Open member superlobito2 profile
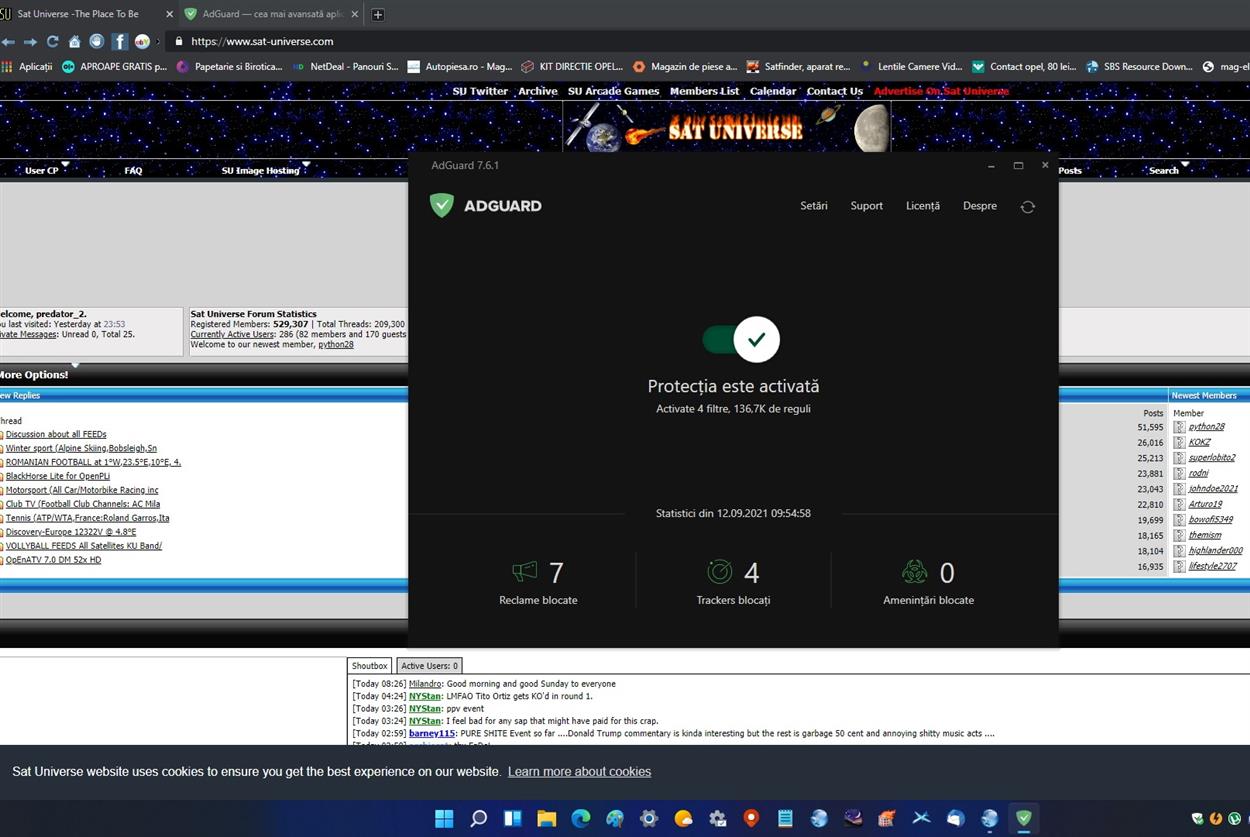 click(1212, 457)
